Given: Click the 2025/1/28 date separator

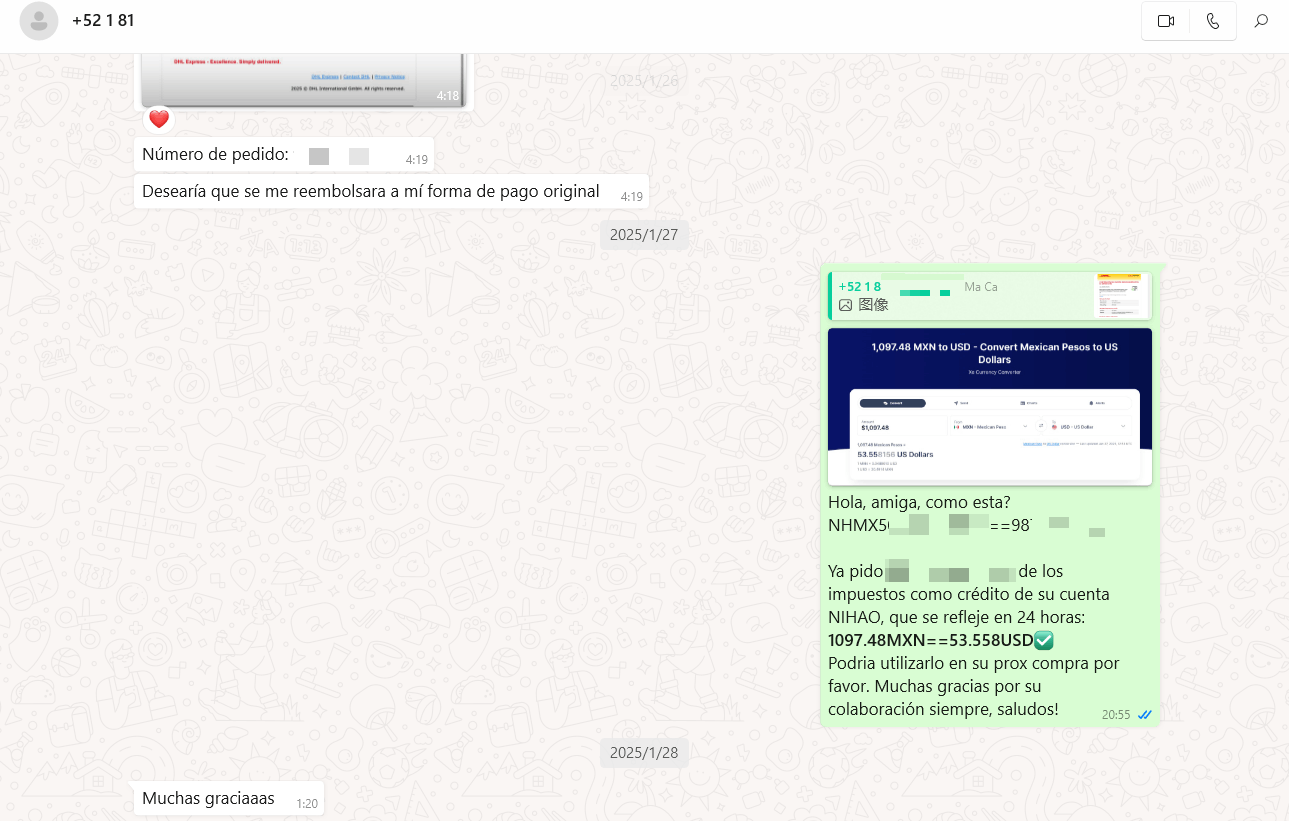Looking at the screenshot, I should (644, 752).
